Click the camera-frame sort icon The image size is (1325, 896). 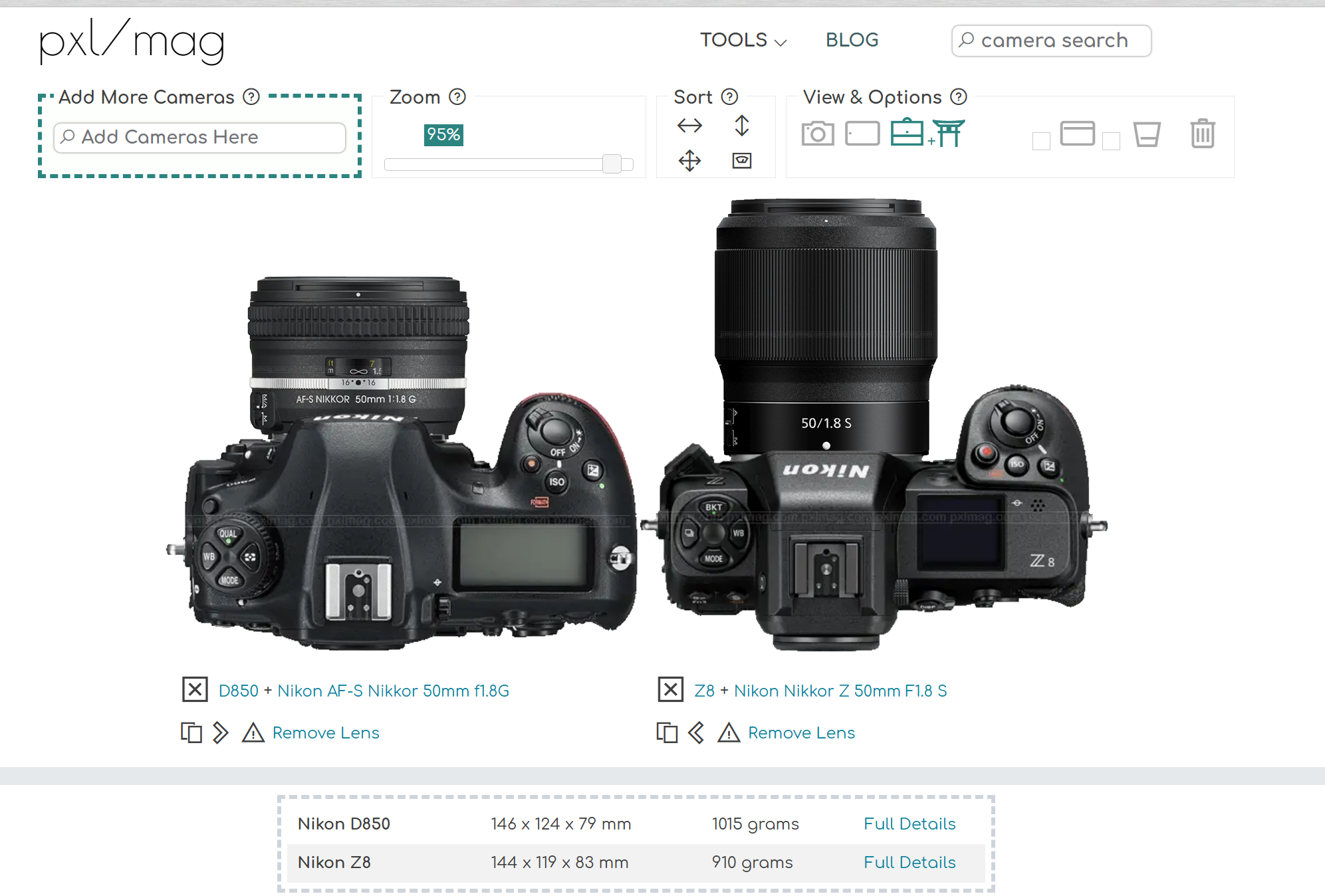(x=742, y=160)
